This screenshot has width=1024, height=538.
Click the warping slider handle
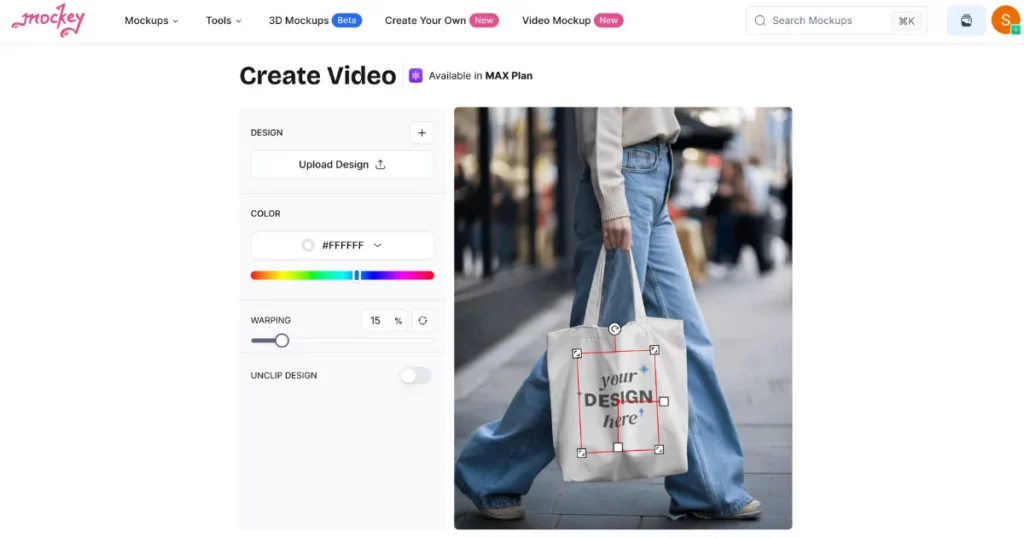click(281, 341)
